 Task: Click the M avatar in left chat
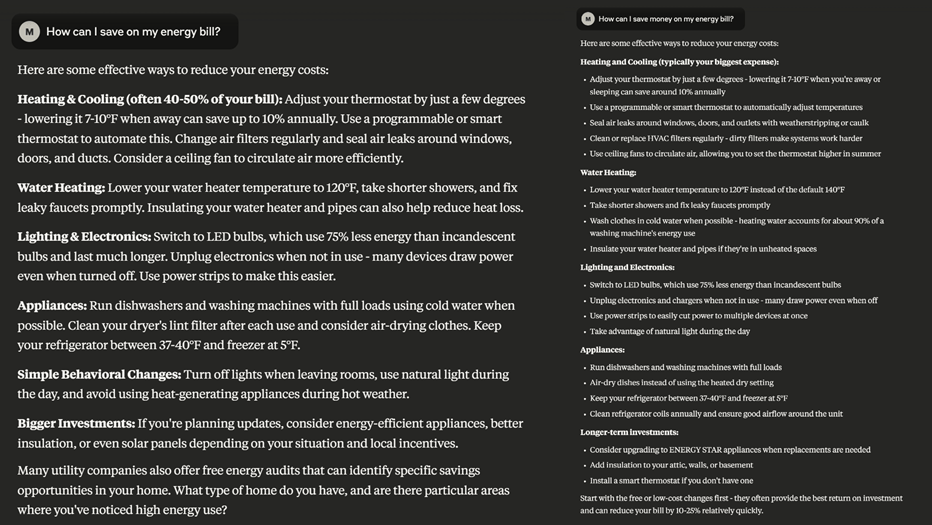[29, 32]
